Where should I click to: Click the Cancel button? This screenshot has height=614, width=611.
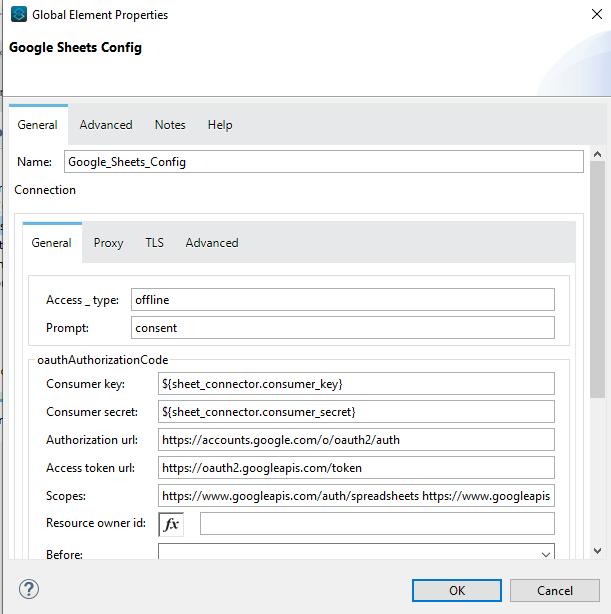coord(555,590)
